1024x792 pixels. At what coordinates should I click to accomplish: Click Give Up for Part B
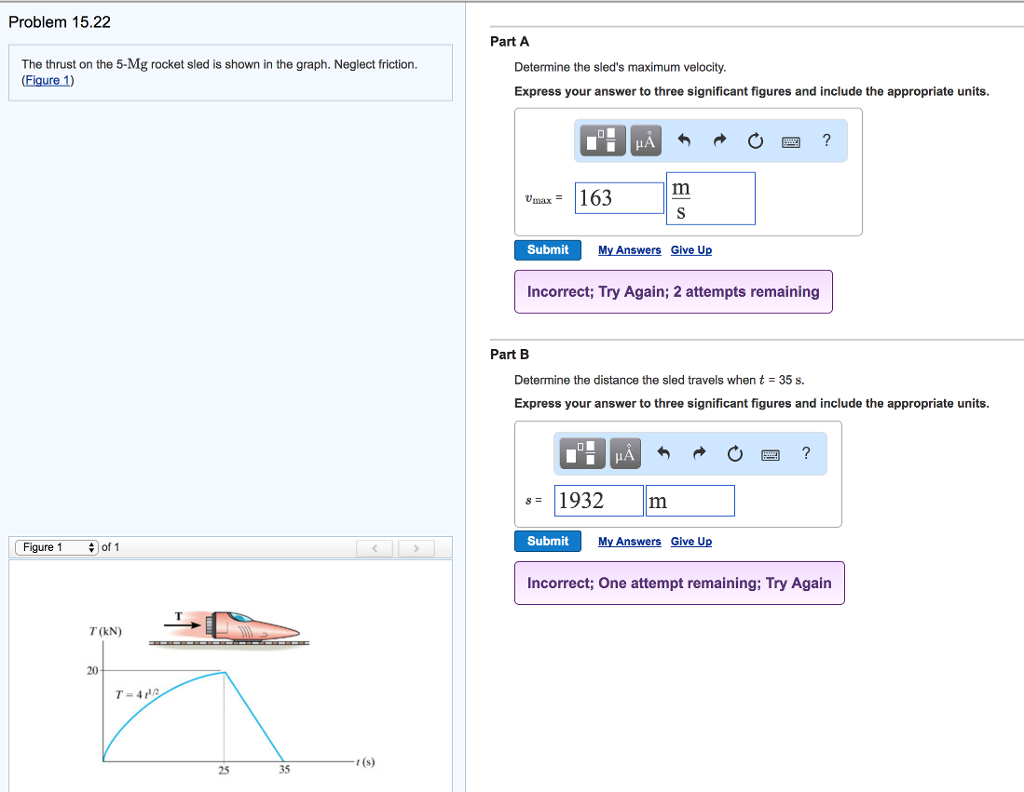(x=691, y=541)
